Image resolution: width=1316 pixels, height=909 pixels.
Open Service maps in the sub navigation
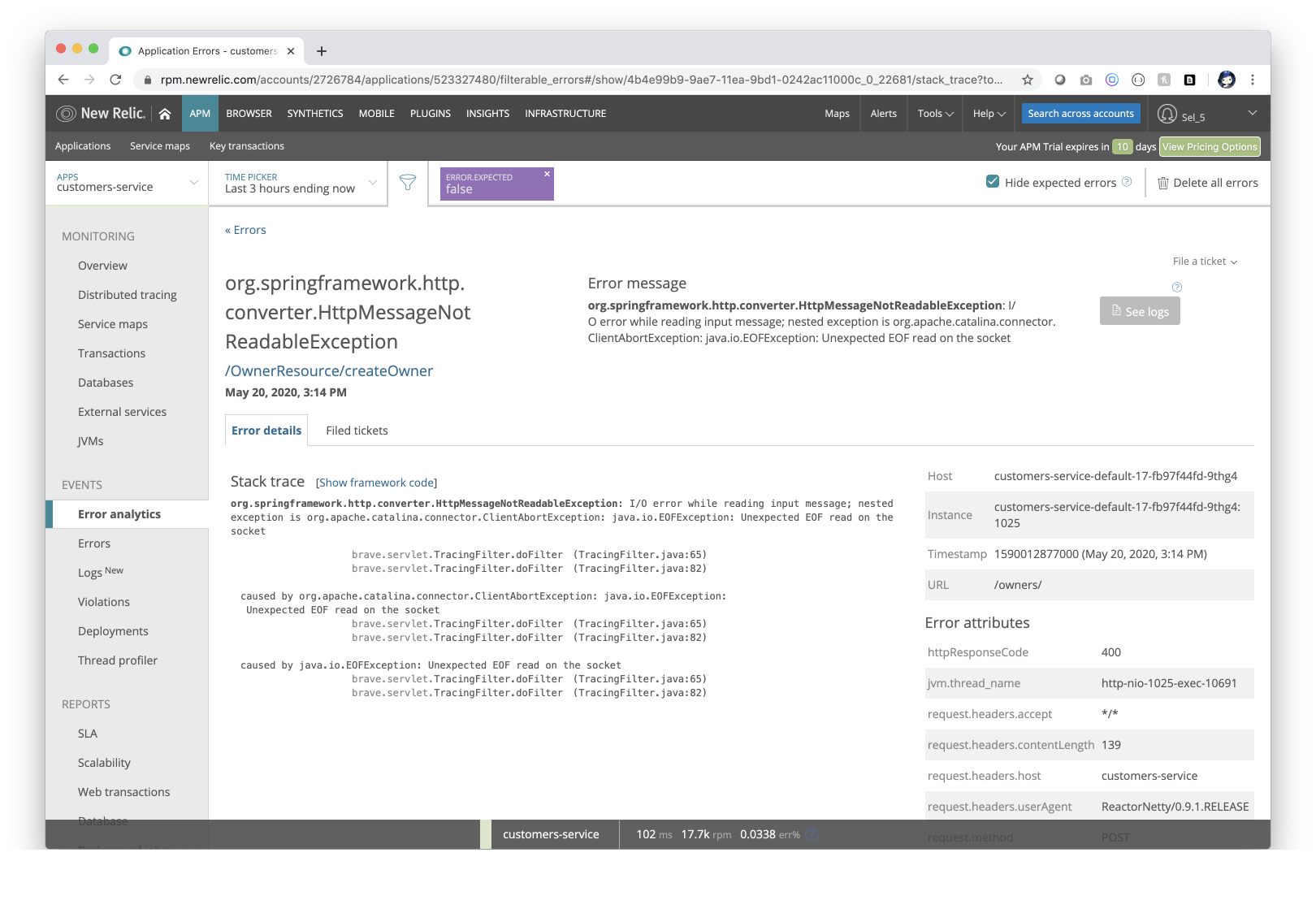[160, 146]
